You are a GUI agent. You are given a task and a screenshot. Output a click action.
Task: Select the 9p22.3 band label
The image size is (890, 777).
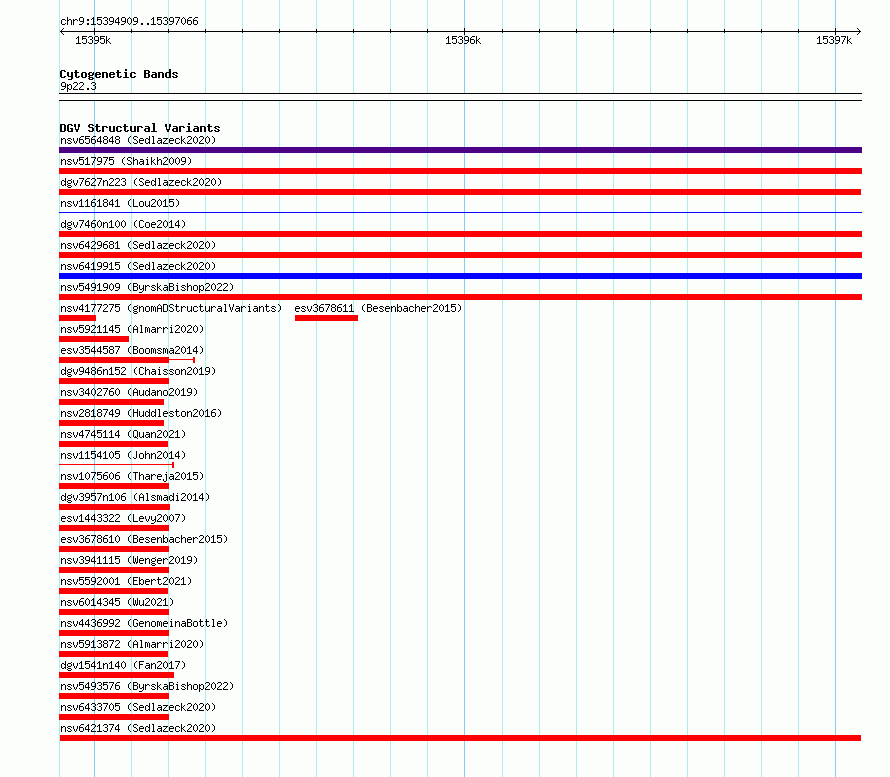[x=78, y=86]
